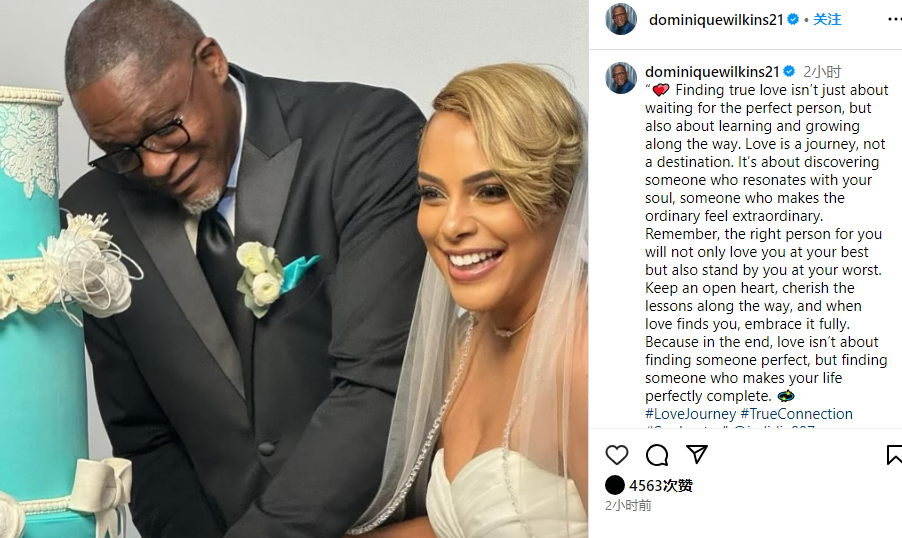Click the verified badge in the post header
Image resolution: width=902 pixels, height=538 pixels.
click(793, 19)
